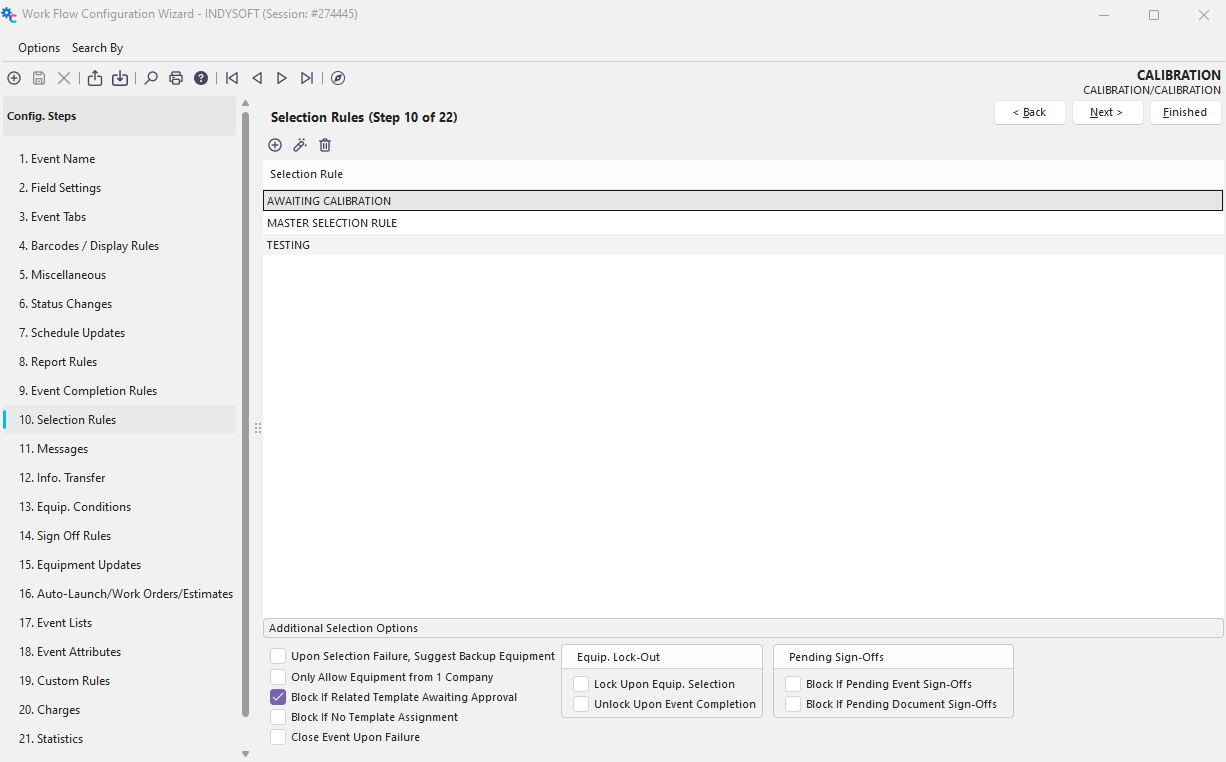Uncheck Block If Related Template Awaiting Approval

pos(278,697)
